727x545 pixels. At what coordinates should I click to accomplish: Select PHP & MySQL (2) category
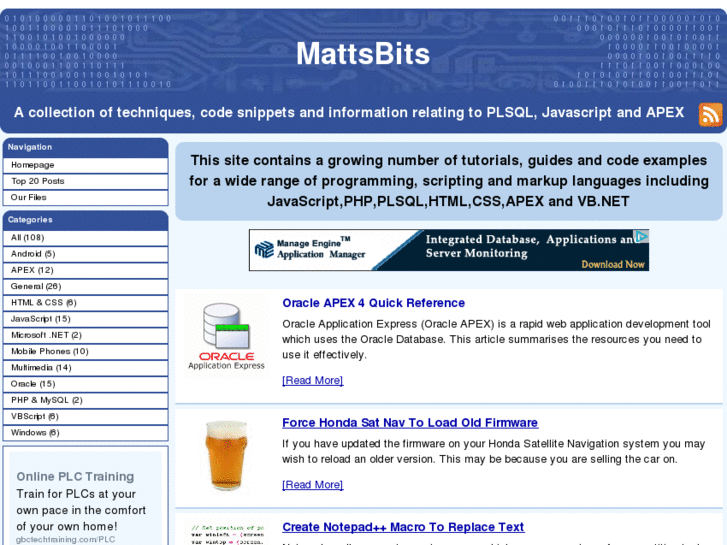pos(85,400)
